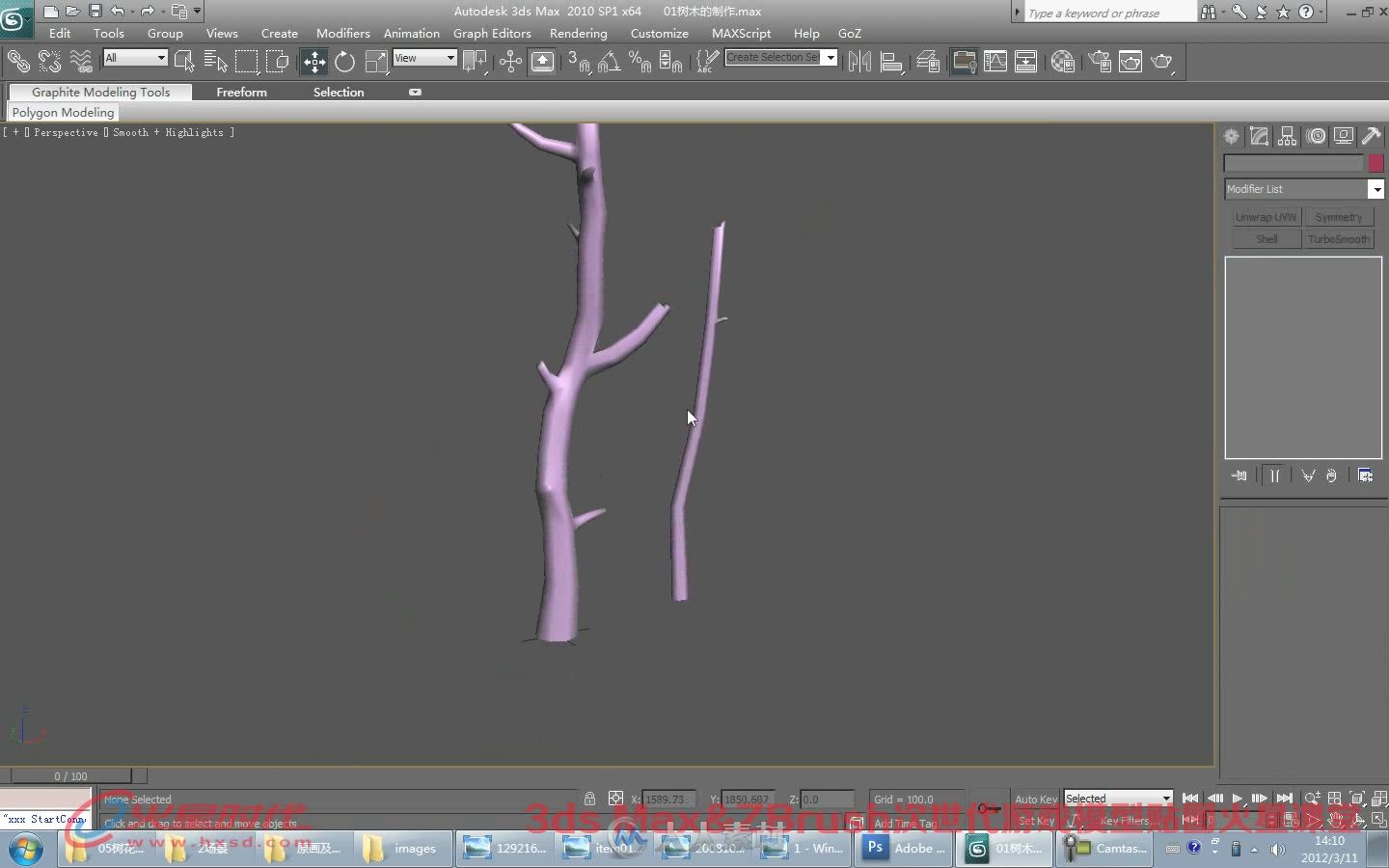The width and height of the screenshot is (1389, 868).
Task: Open Render Setup dialog
Action: click(1100, 62)
